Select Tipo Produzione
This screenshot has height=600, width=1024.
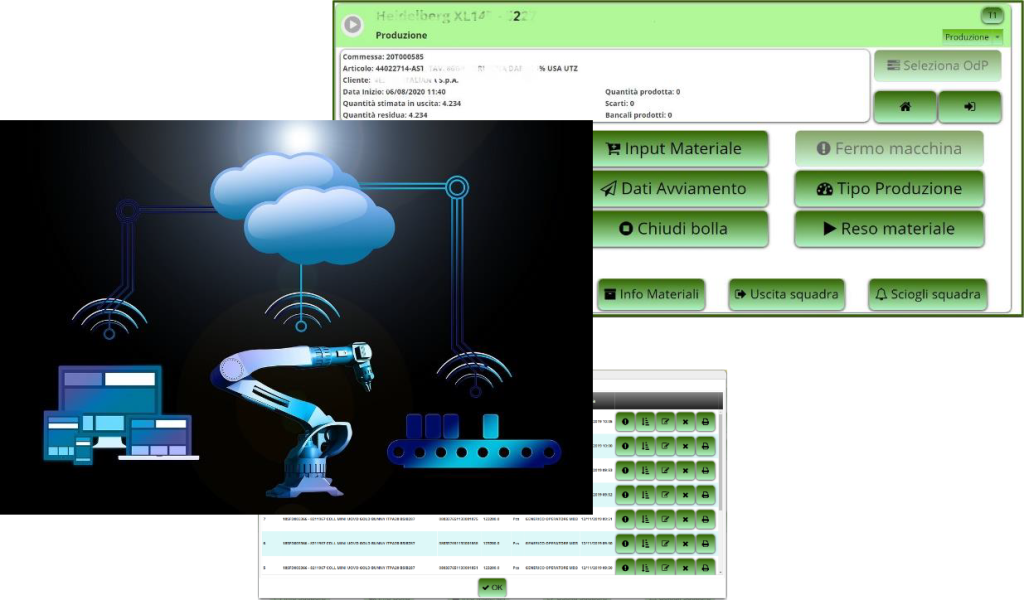(888, 189)
